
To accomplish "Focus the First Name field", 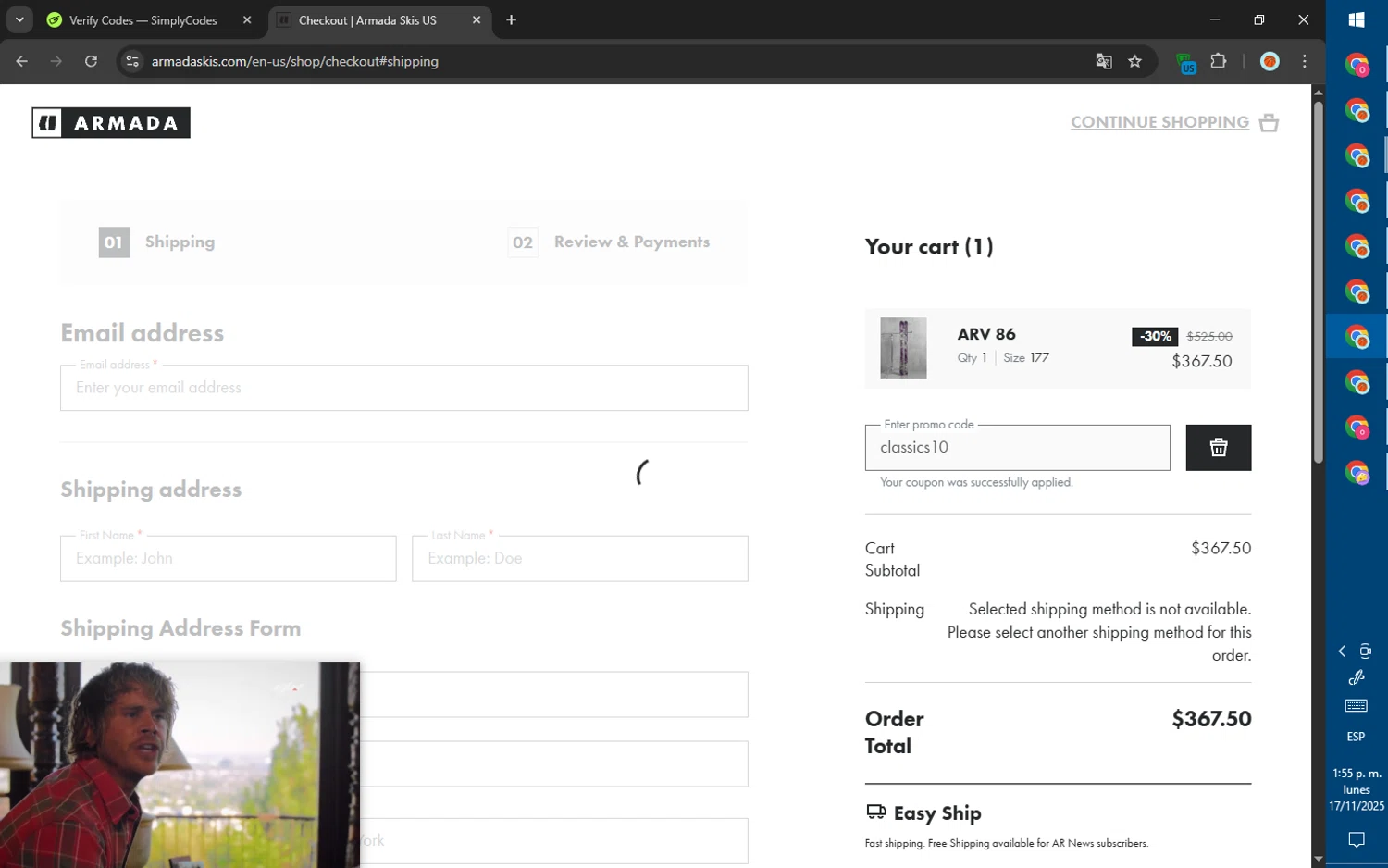I will click(229, 559).
